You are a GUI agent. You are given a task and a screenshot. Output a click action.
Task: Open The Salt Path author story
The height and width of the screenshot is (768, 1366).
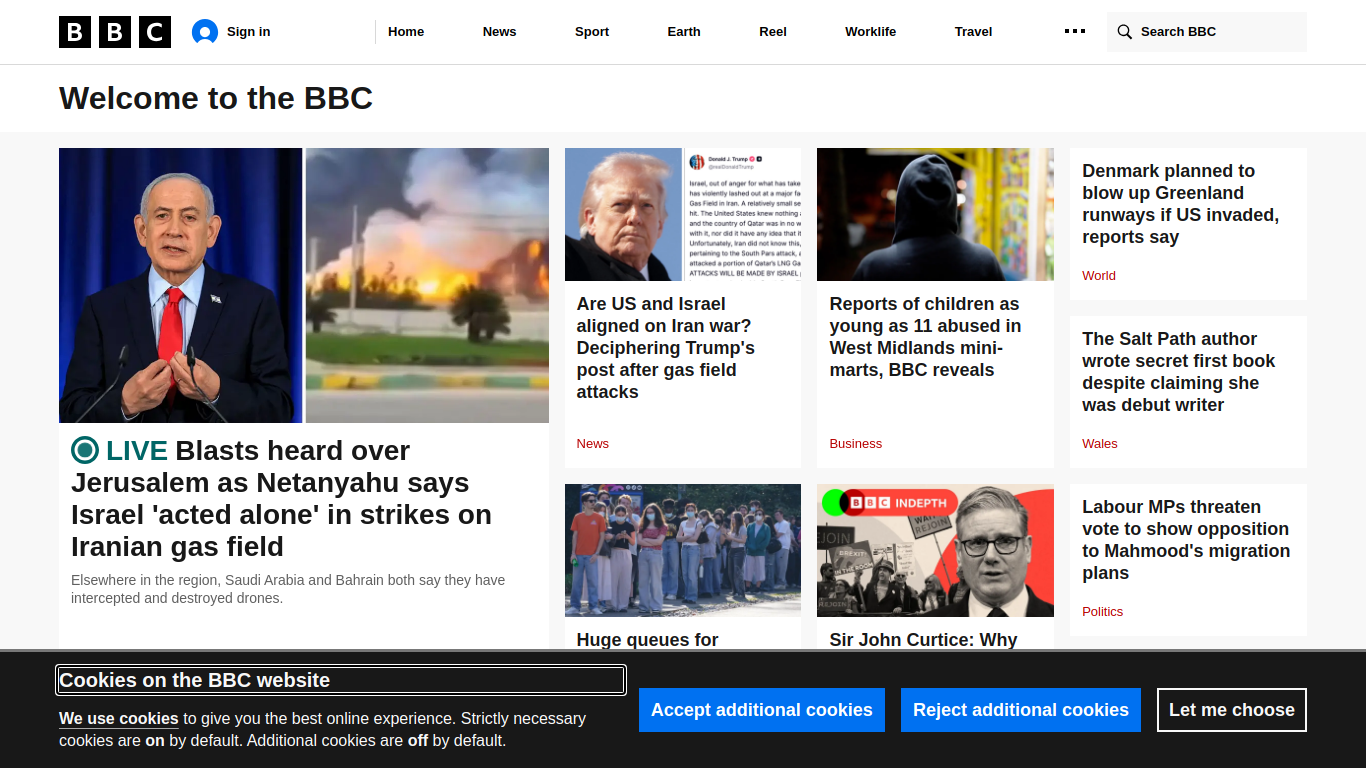point(1179,372)
